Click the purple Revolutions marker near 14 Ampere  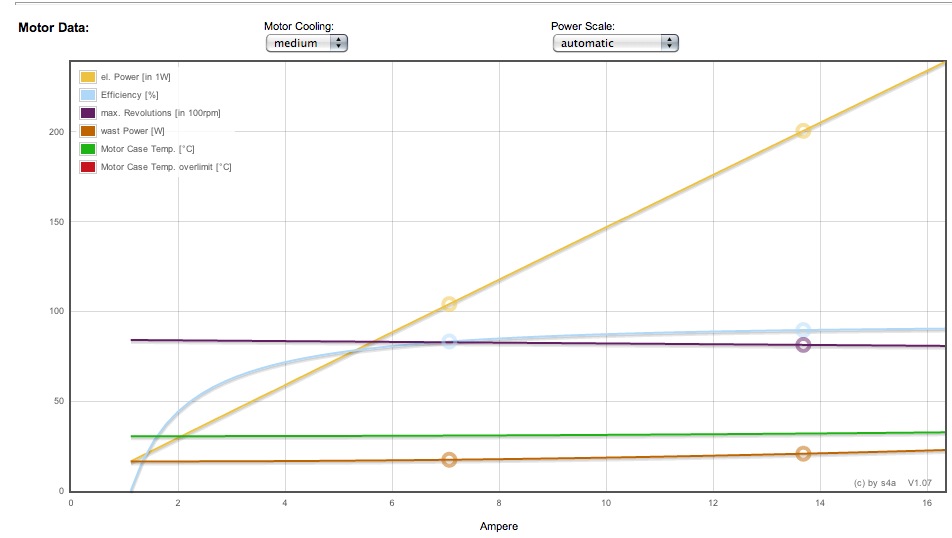coord(803,345)
